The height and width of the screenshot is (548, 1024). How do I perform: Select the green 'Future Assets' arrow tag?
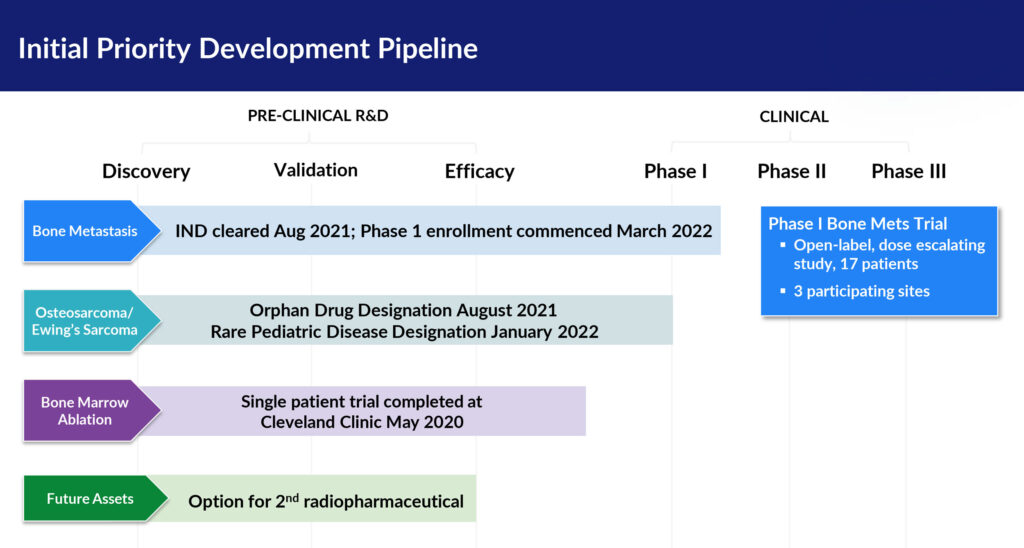coord(95,498)
